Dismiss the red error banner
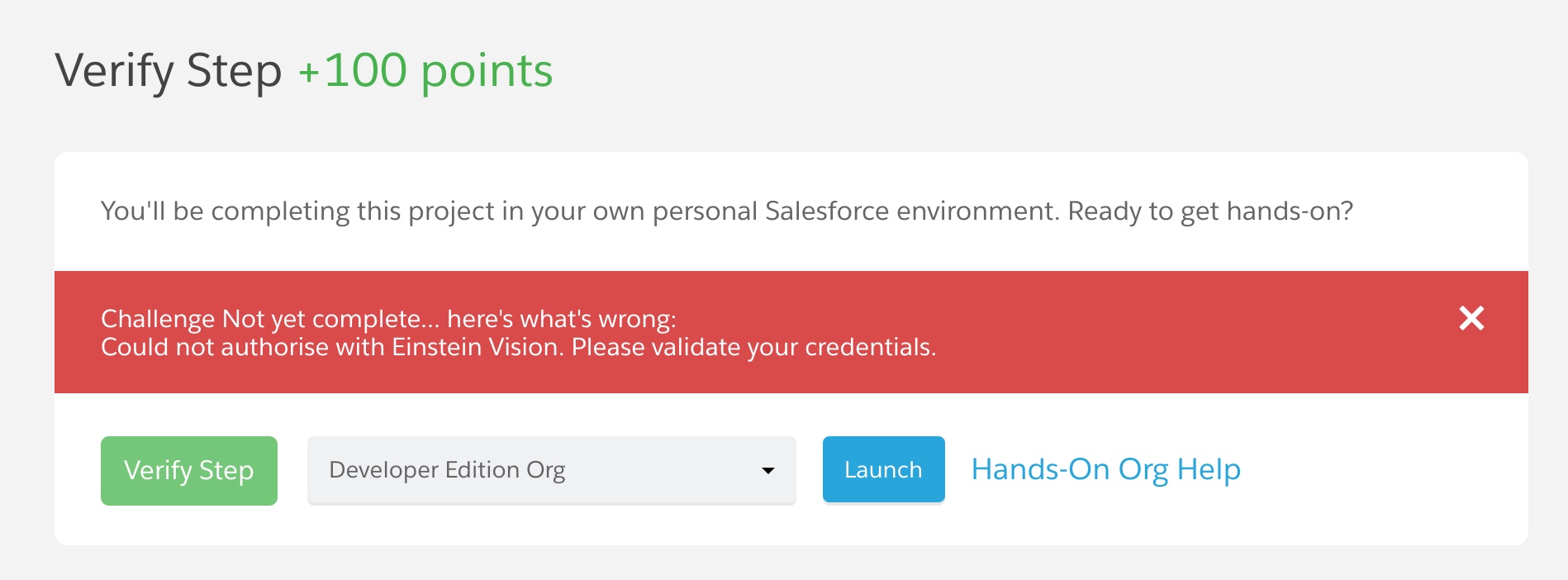 tap(1471, 318)
